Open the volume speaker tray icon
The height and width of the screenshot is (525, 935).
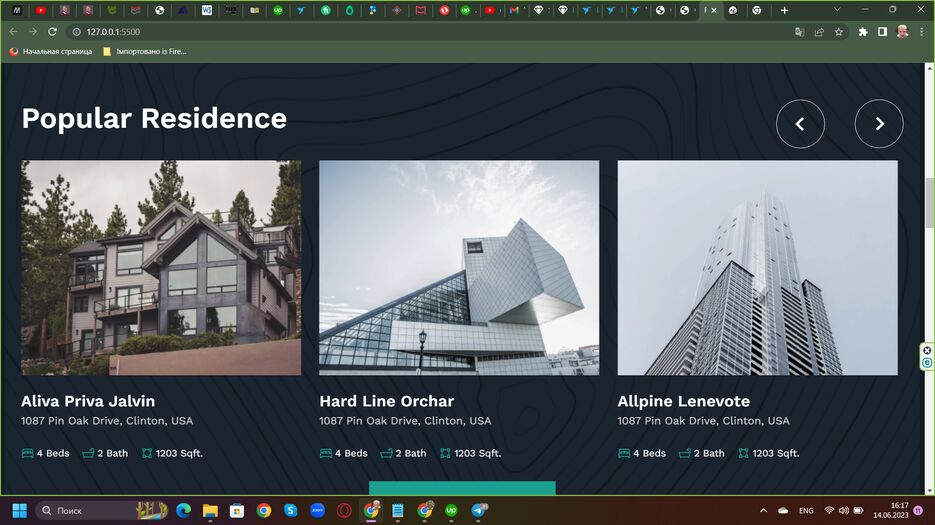tap(844, 511)
